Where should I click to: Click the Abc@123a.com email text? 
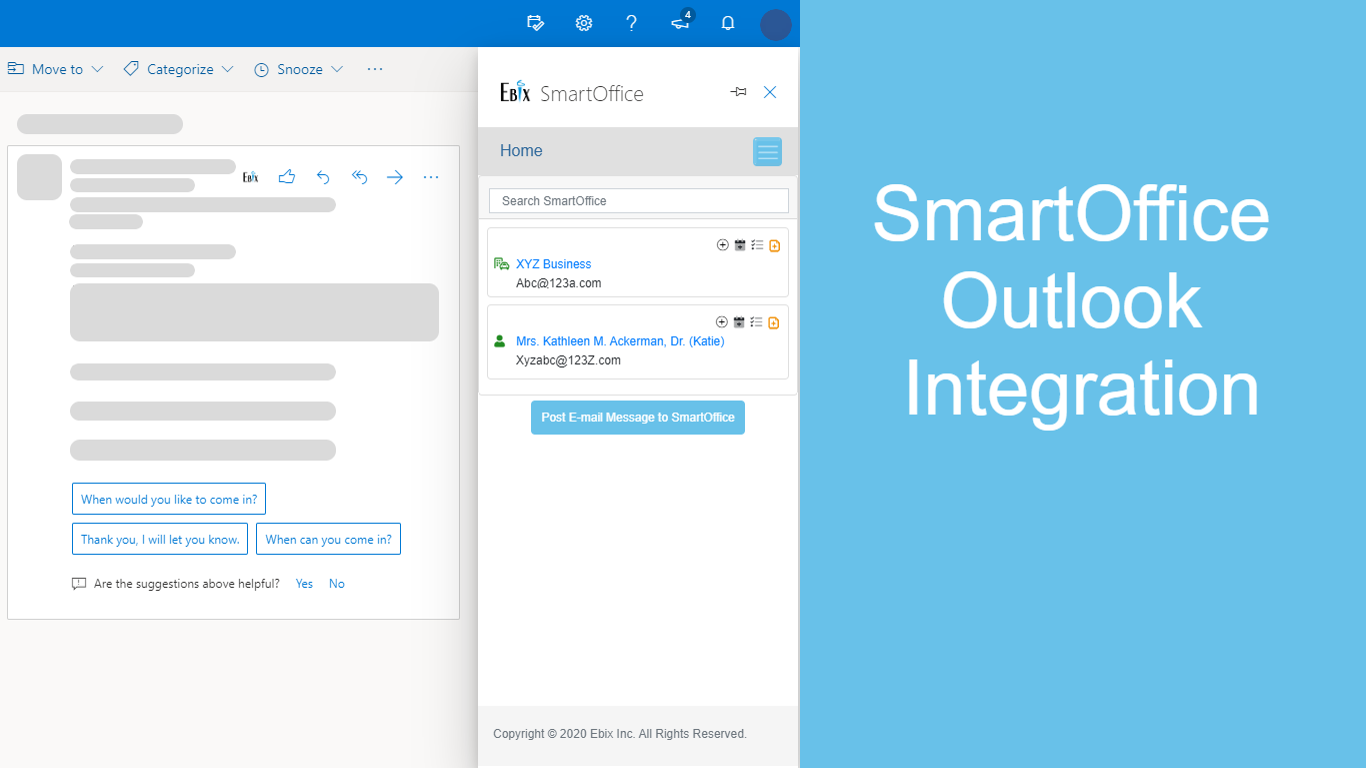[x=559, y=283]
